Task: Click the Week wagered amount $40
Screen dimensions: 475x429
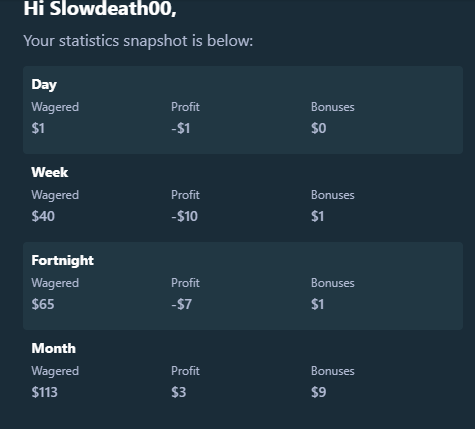Action: coord(43,216)
